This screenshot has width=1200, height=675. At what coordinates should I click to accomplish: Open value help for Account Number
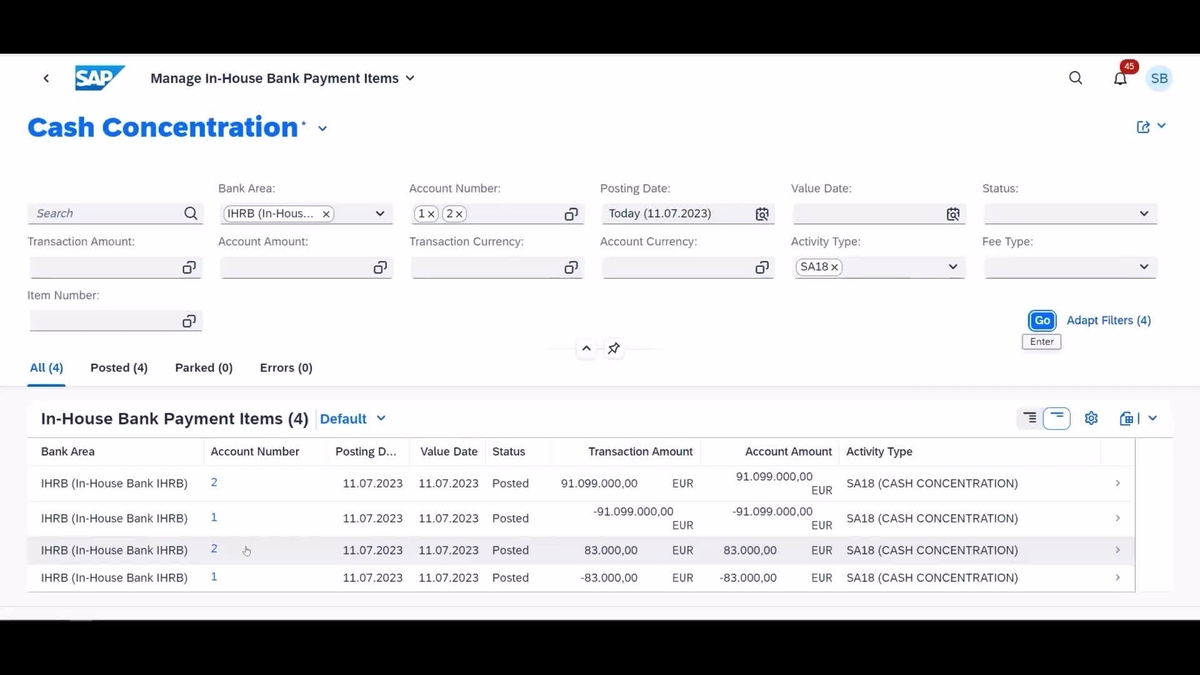[570, 213]
